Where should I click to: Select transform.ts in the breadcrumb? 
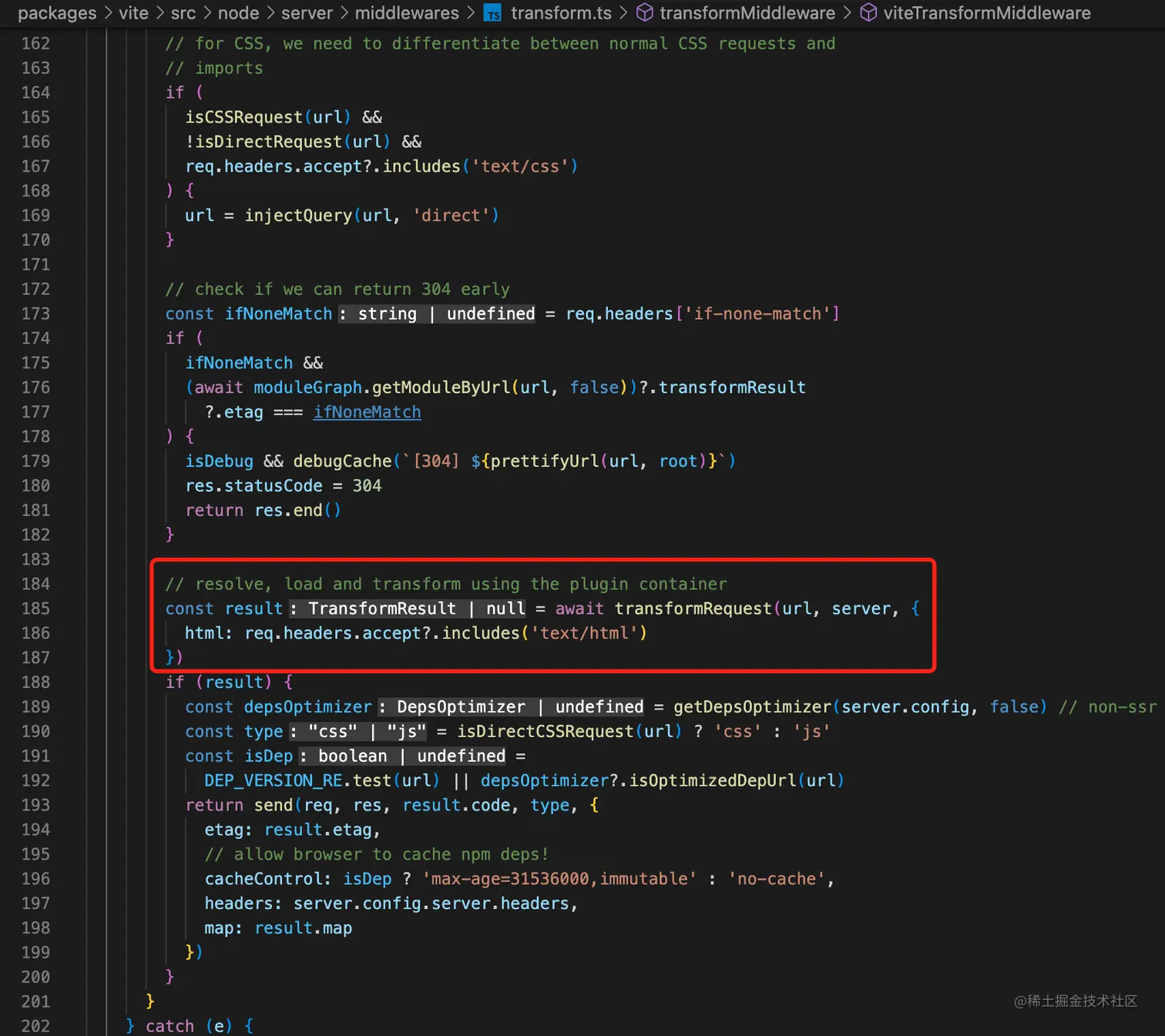(x=561, y=13)
